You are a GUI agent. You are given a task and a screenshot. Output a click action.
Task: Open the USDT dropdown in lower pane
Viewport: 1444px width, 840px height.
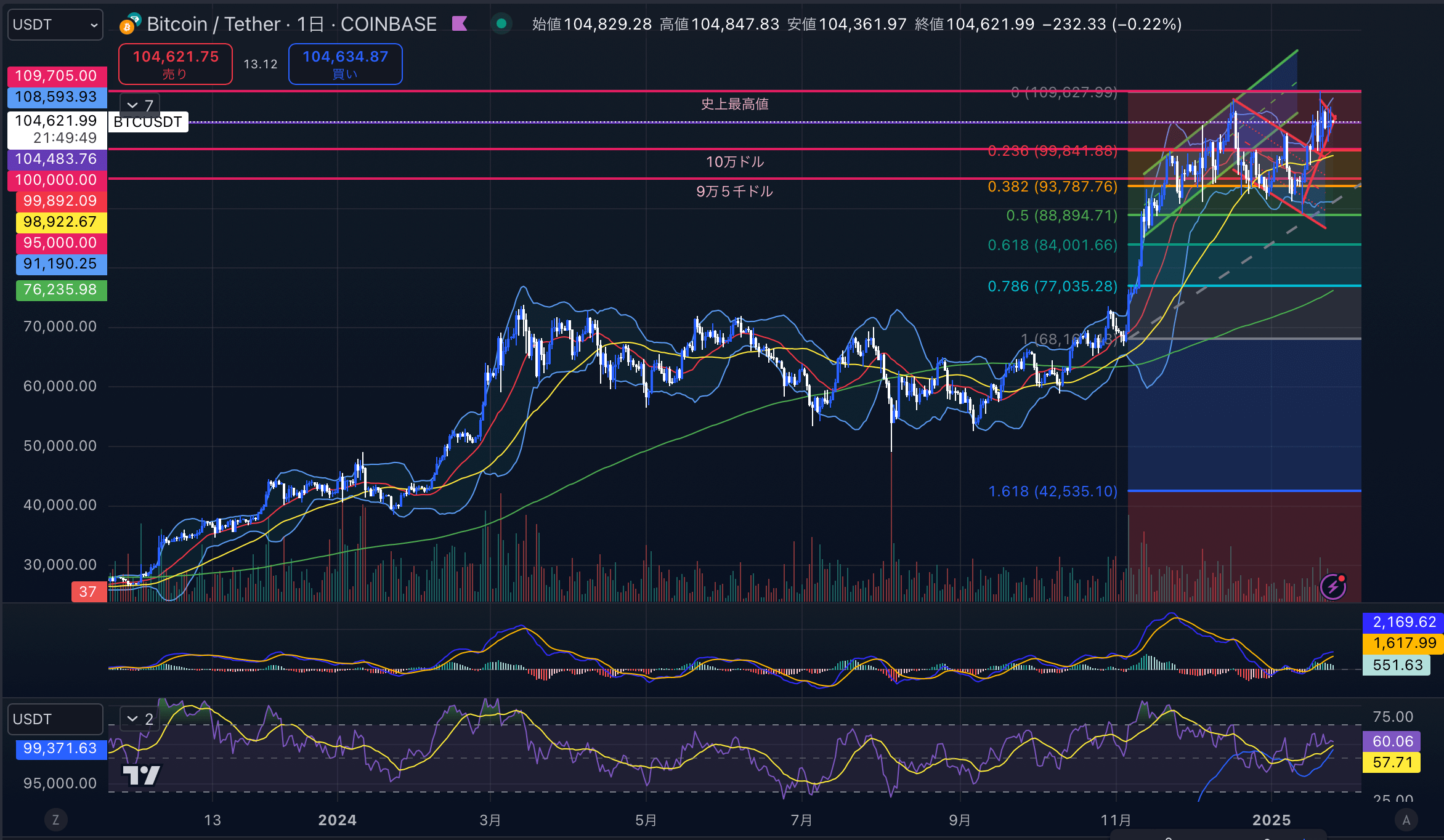pos(55,719)
